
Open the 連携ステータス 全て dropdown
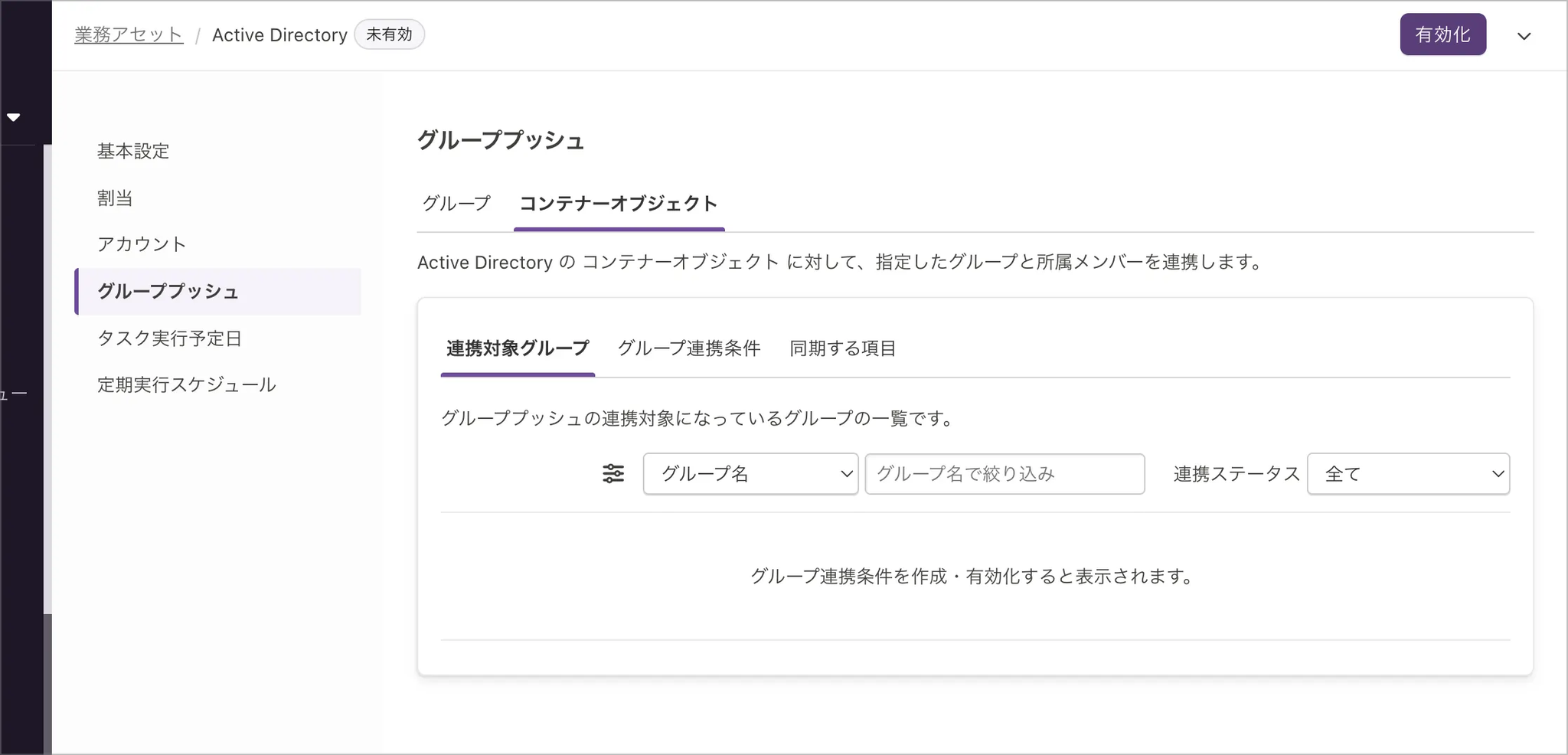[1408, 474]
